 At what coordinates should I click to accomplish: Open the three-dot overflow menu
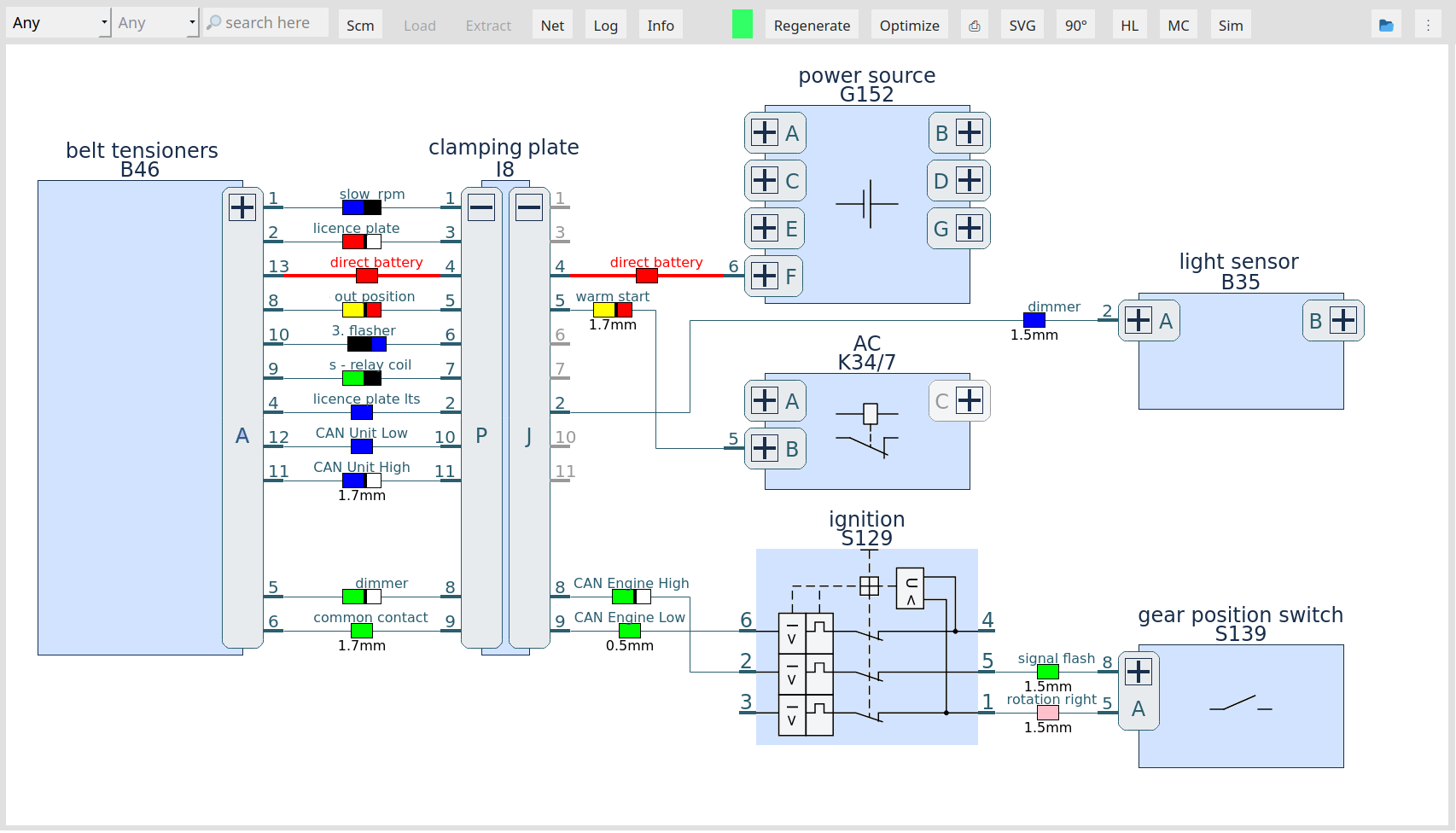coord(1428,26)
